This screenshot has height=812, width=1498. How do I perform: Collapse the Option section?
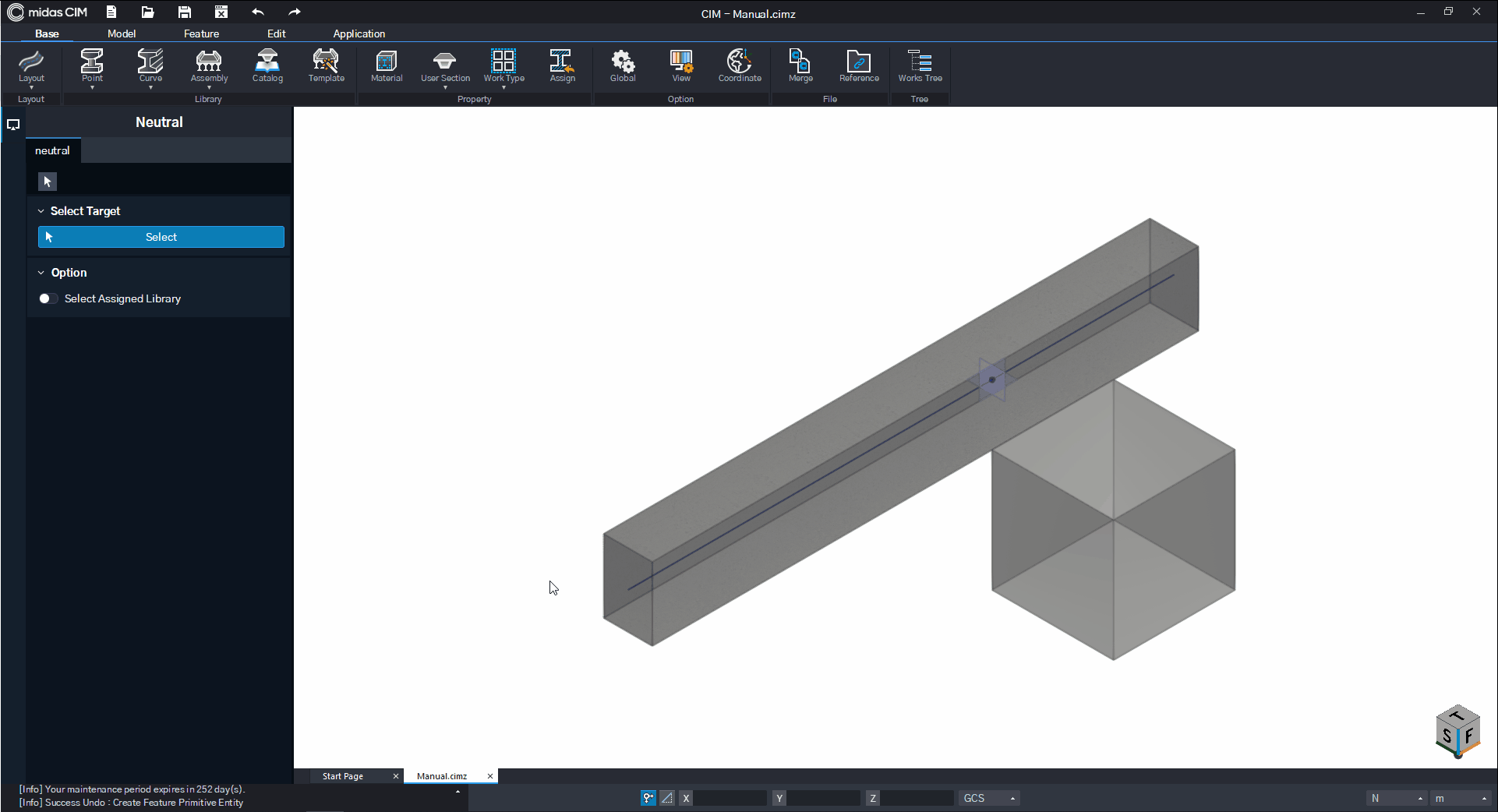41,273
